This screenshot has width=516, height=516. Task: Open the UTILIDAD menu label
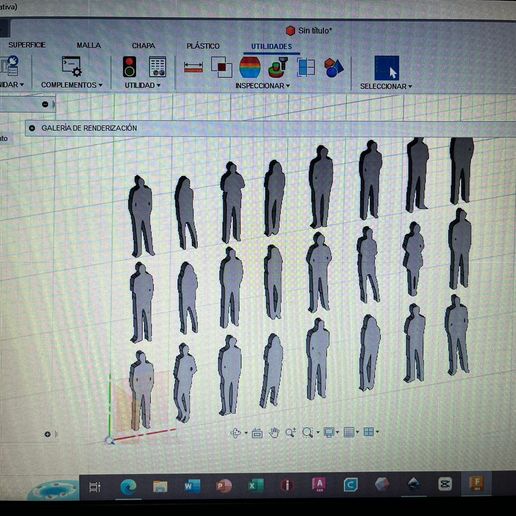pos(142,85)
